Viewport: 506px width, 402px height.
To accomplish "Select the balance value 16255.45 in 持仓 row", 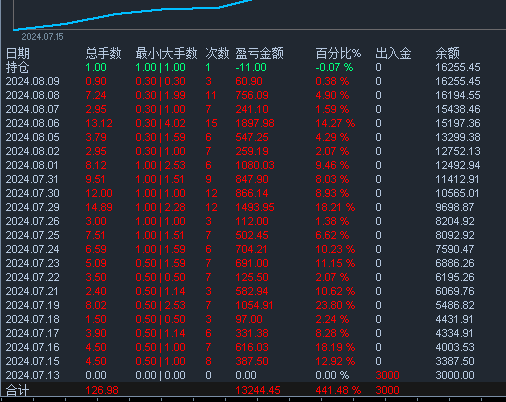I will 458,67.
